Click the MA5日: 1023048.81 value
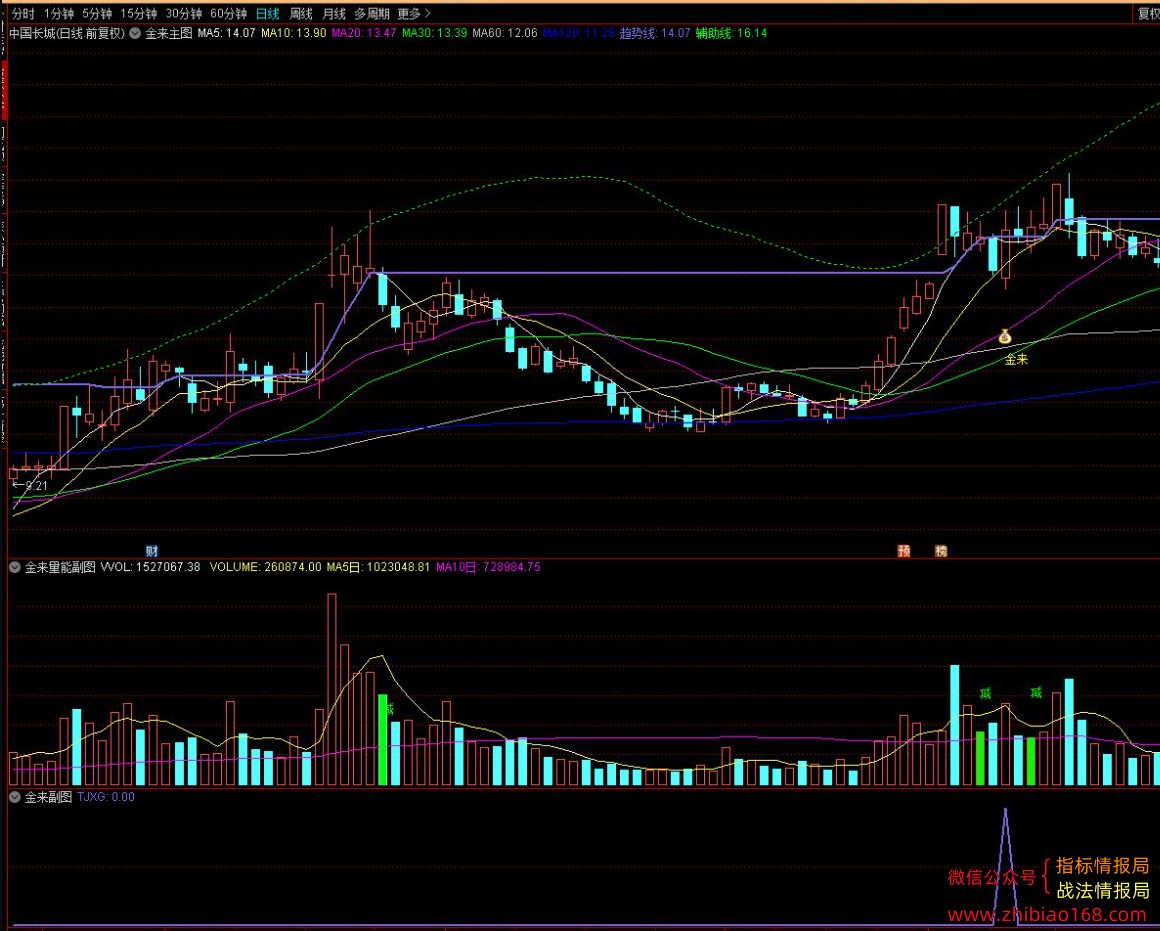1160x931 pixels. [x=378, y=567]
